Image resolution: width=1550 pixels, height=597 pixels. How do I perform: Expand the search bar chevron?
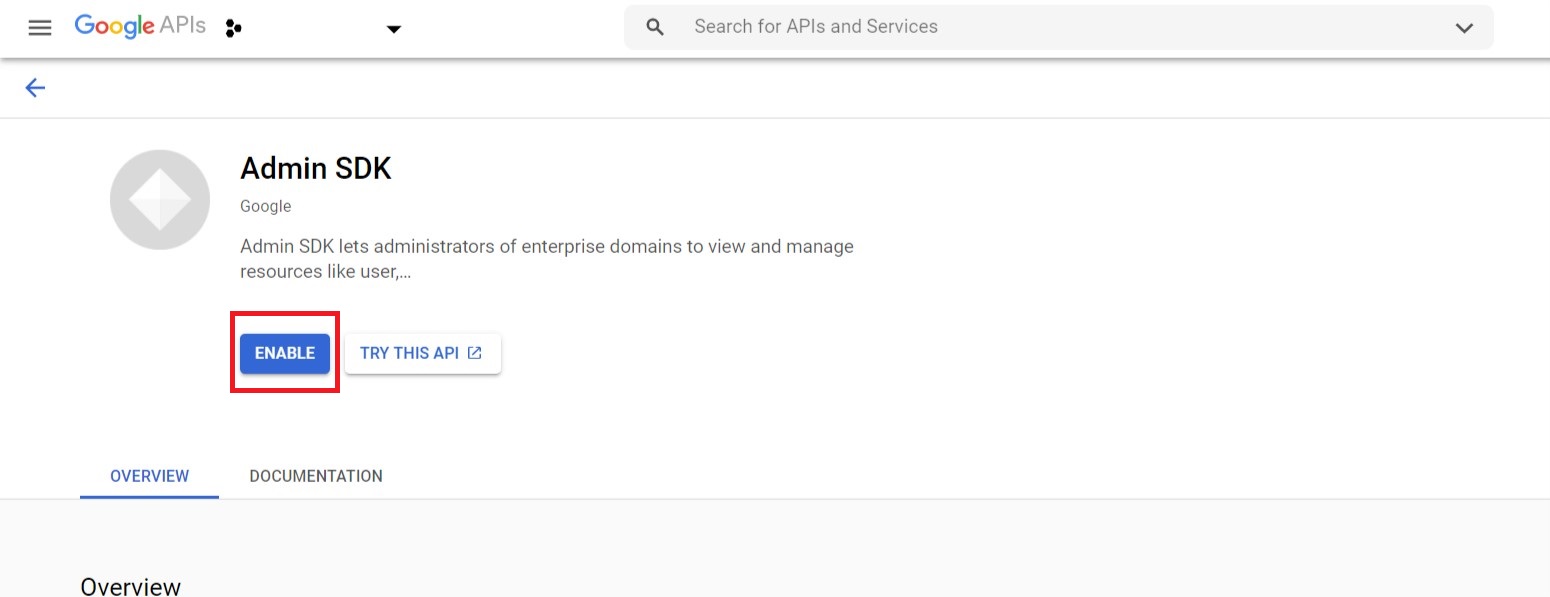(1464, 28)
